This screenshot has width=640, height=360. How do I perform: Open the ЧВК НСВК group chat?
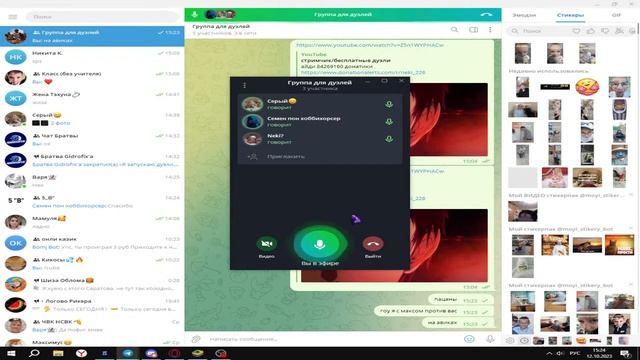pos(92,325)
